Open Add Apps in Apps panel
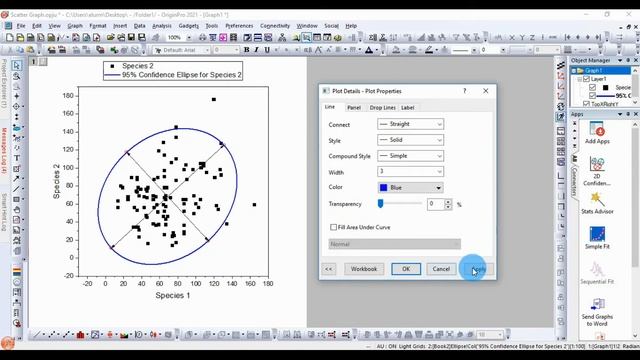Viewport: 640px width, 360px height. click(x=597, y=133)
